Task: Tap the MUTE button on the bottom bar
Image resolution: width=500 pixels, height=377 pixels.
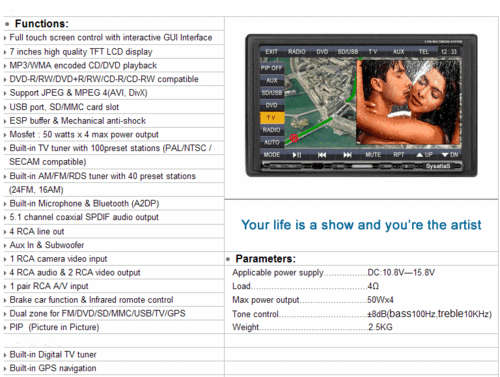Action: (373, 155)
